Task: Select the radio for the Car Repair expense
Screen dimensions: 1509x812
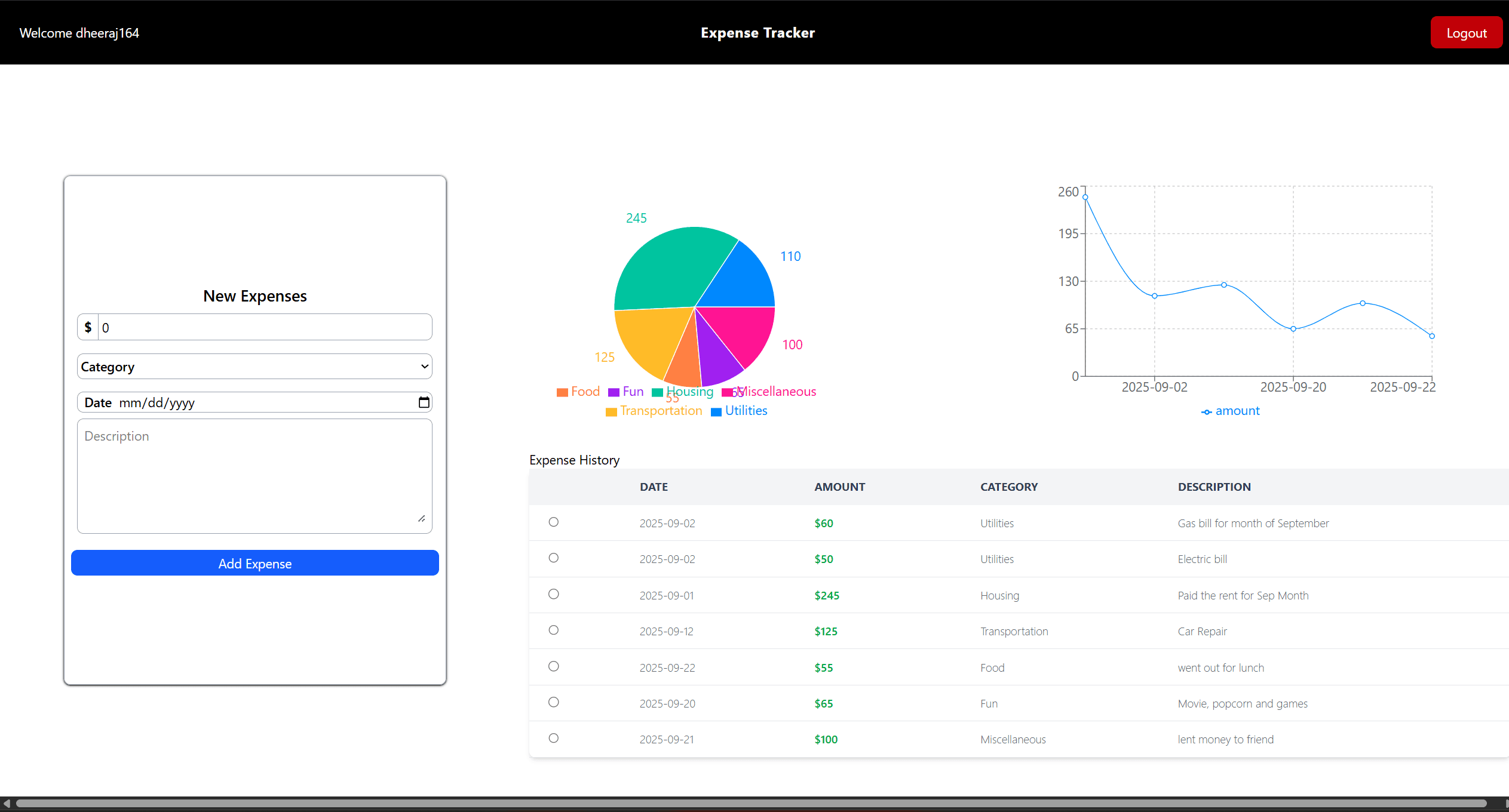Action: (553, 630)
